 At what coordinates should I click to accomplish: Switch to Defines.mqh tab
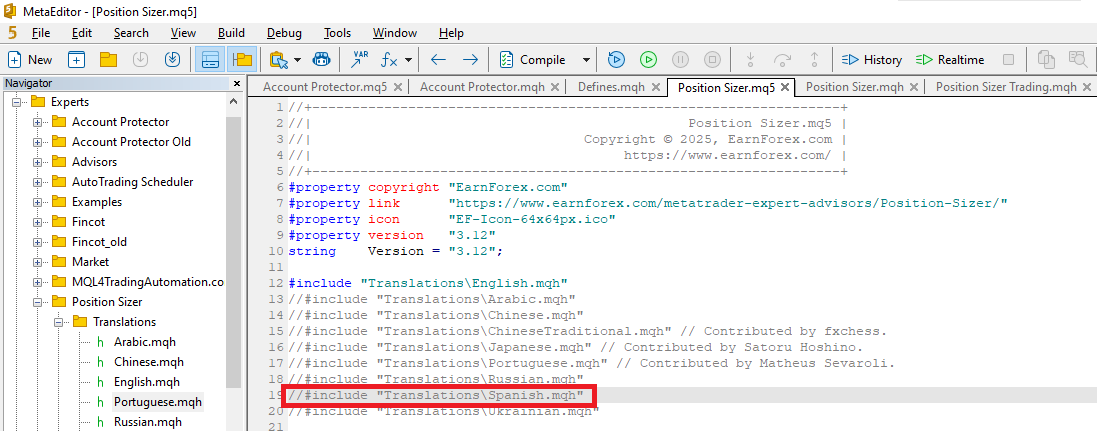pos(611,87)
